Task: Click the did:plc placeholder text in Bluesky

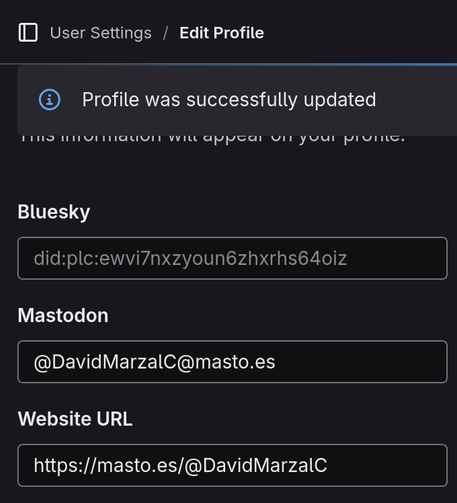Action: tap(190, 259)
